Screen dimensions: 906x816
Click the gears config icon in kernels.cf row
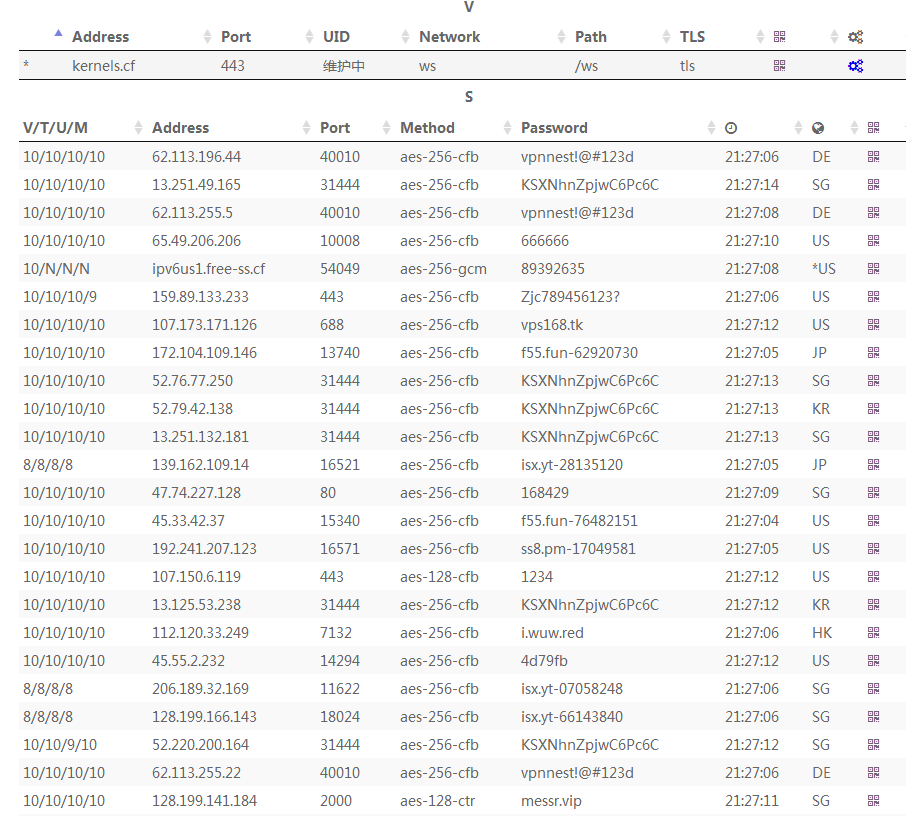[x=855, y=66]
